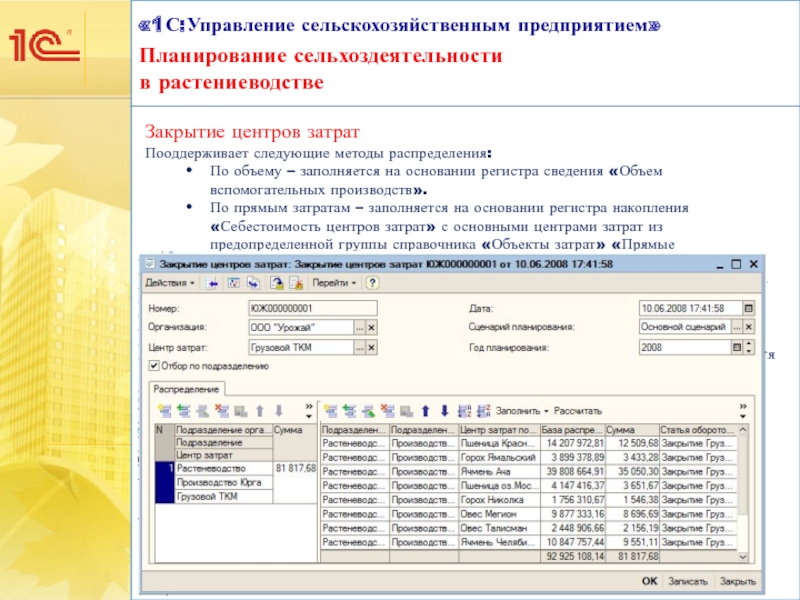The height and width of the screenshot is (600, 800).
Task: Open the Перейти dropdown menu
Action: 334,283
